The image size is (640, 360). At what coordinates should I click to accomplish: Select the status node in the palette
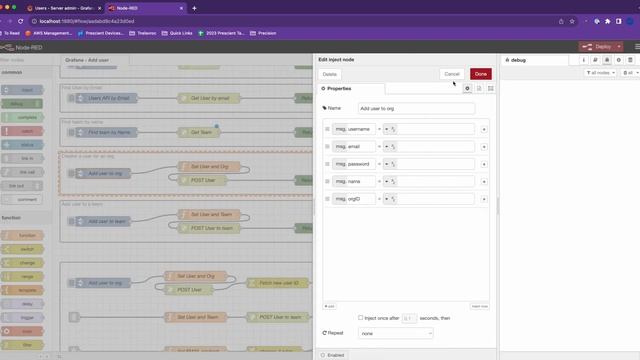coord(22,145)
